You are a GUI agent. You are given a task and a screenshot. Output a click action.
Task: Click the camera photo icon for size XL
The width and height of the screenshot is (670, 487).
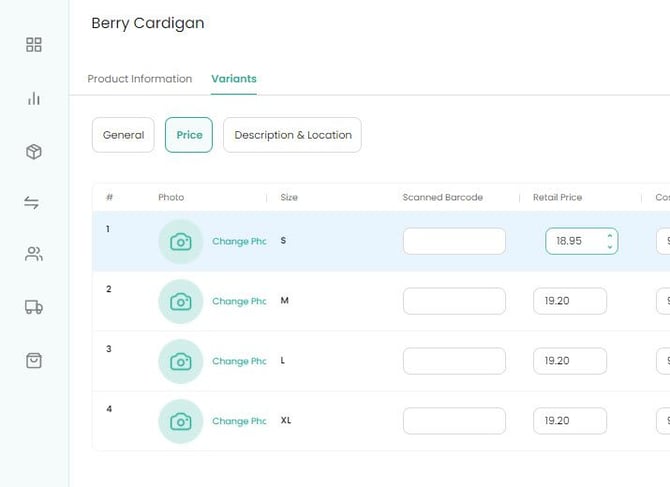180,422
